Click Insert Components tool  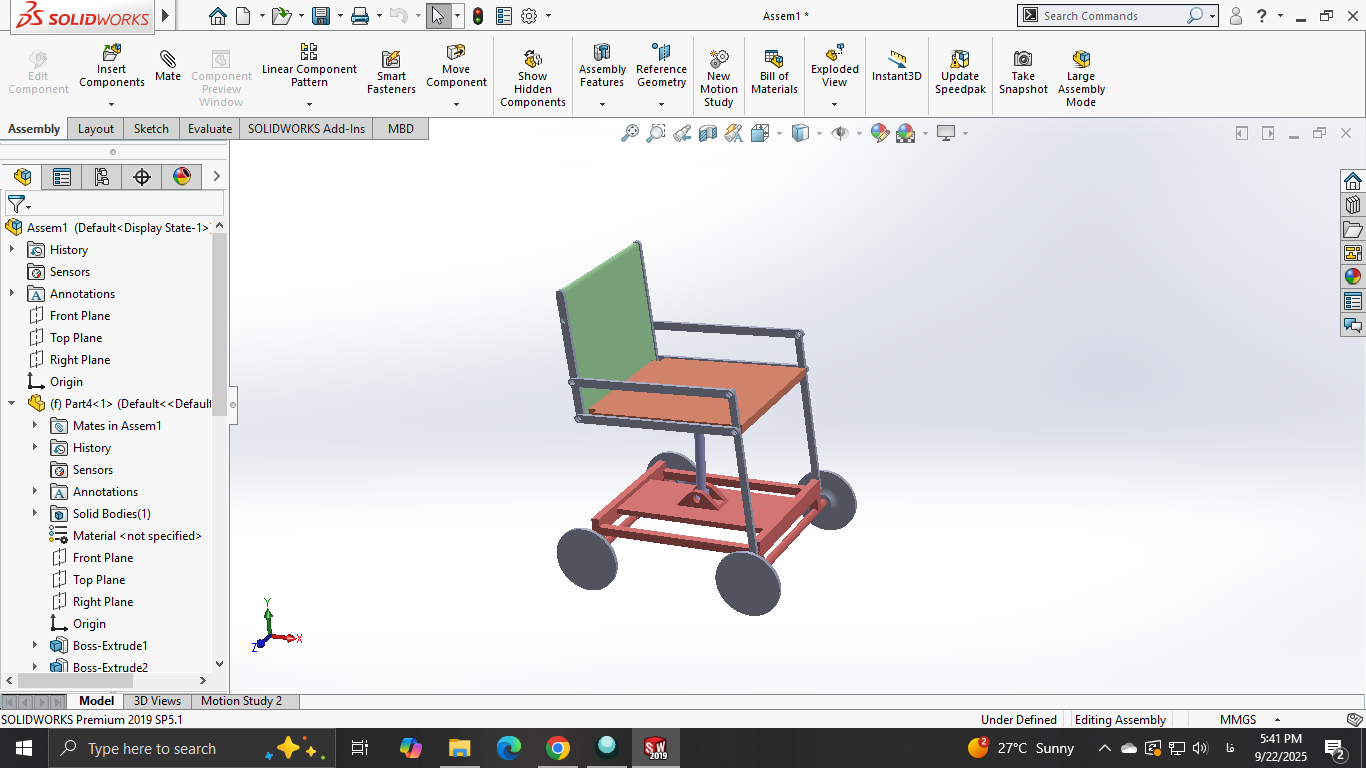[x=112, y=66]
